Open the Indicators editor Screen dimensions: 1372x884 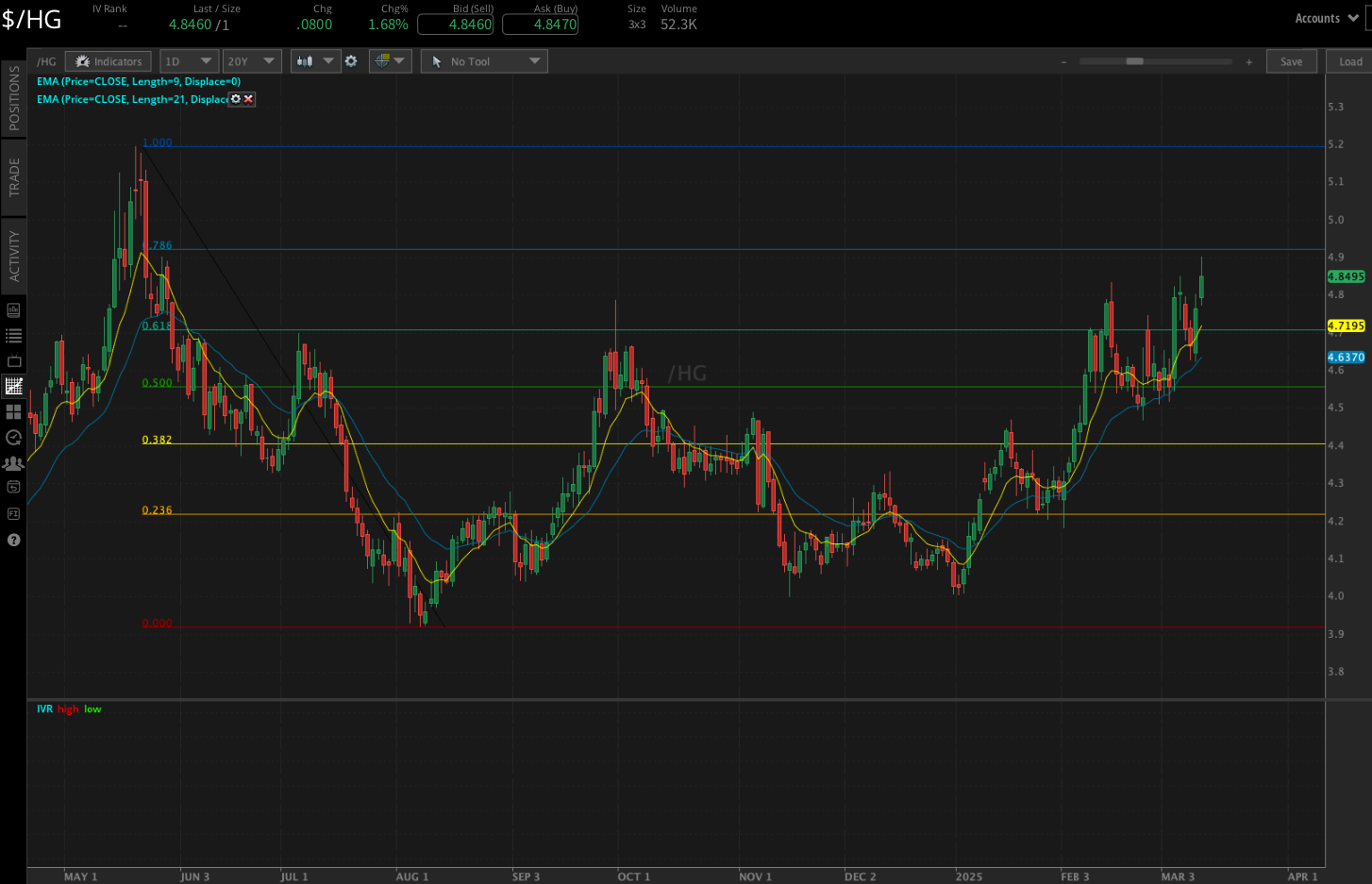(x=108, y=60)
